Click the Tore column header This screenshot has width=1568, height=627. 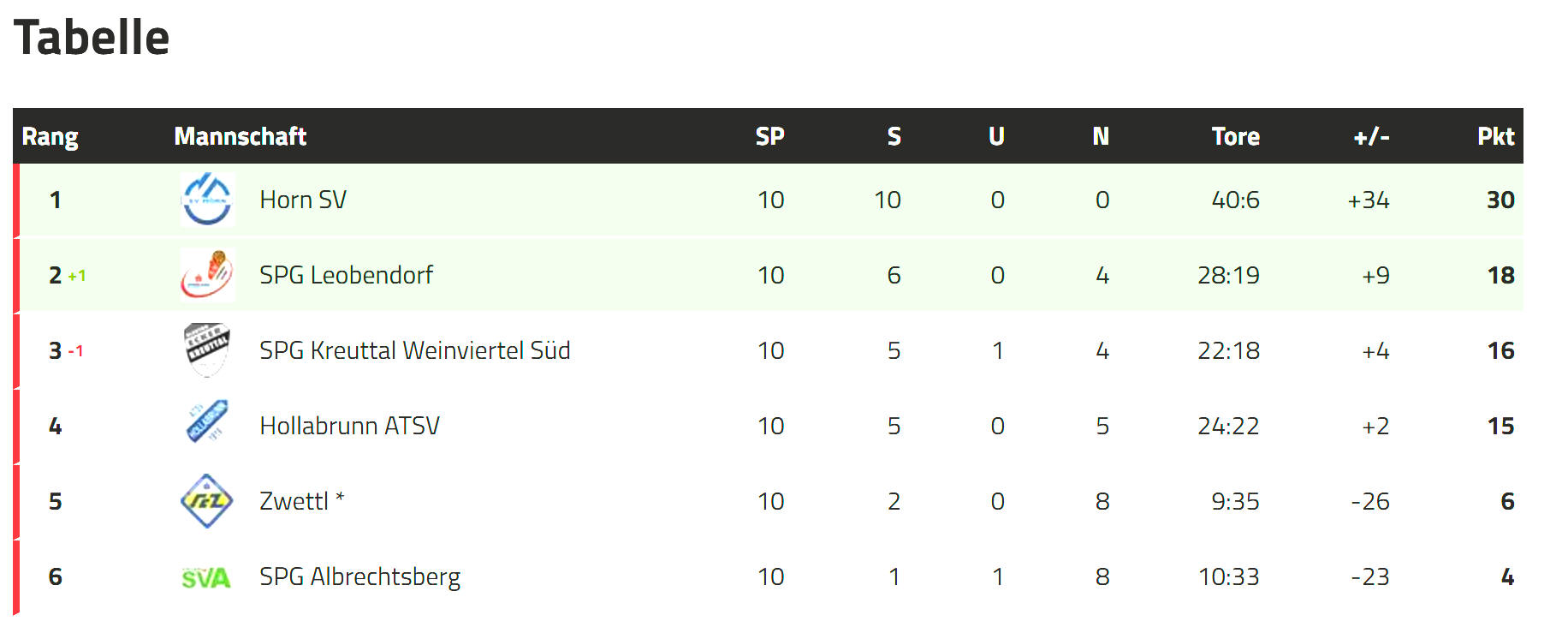click(x=1235, y=136)
